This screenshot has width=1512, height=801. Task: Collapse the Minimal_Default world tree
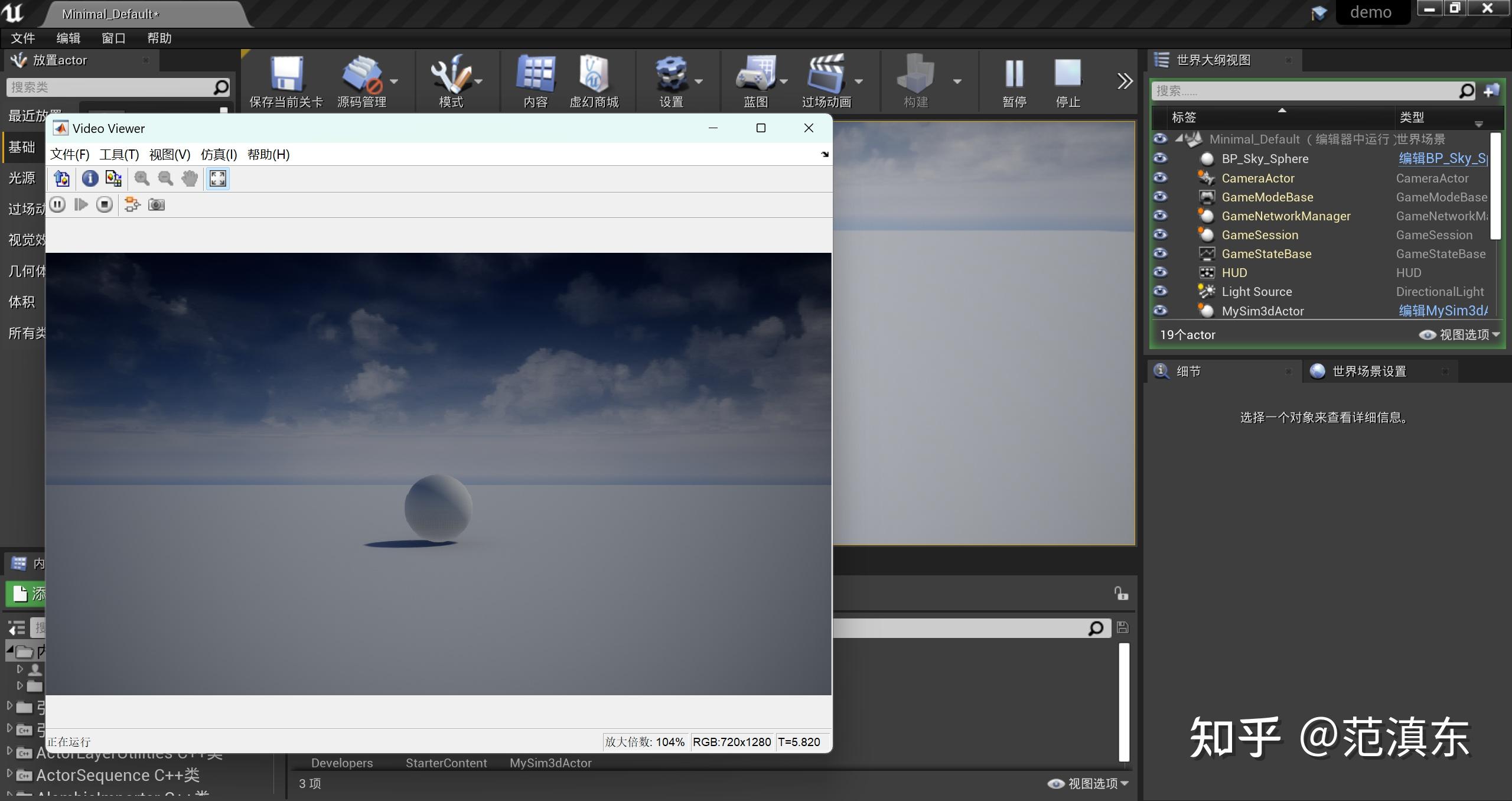coord(1179,139)
